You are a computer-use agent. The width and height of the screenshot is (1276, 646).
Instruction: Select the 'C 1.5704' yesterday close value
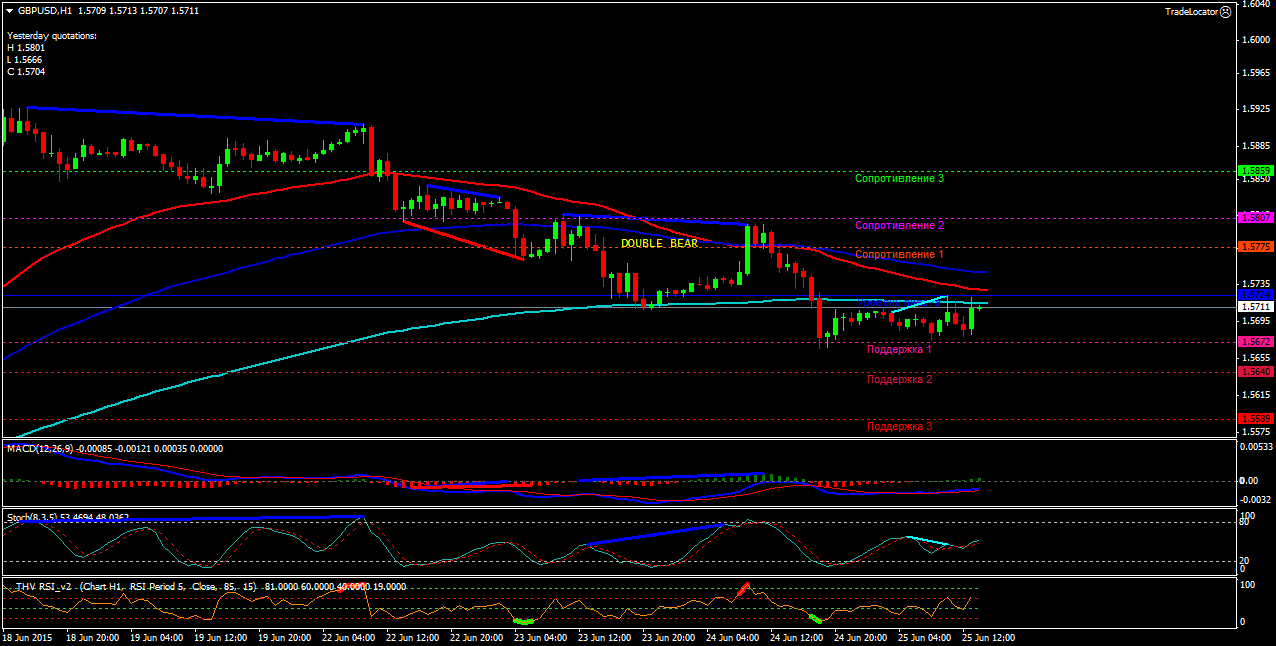(26, 71)
